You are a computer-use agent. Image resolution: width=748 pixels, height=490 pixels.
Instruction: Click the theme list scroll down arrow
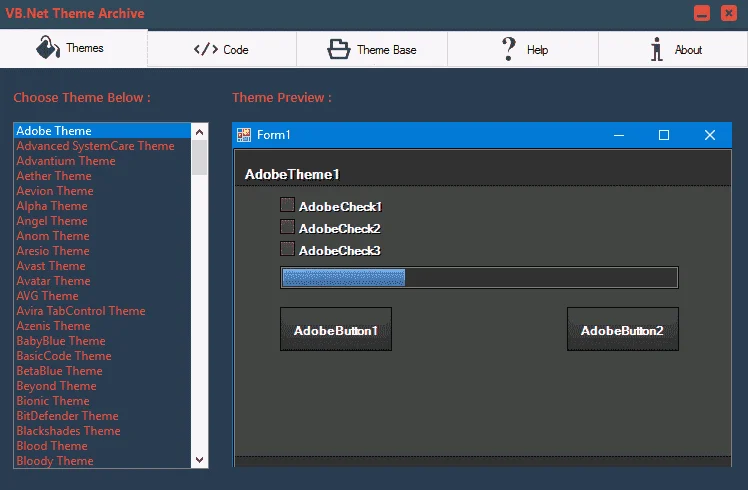pos(199,460)
